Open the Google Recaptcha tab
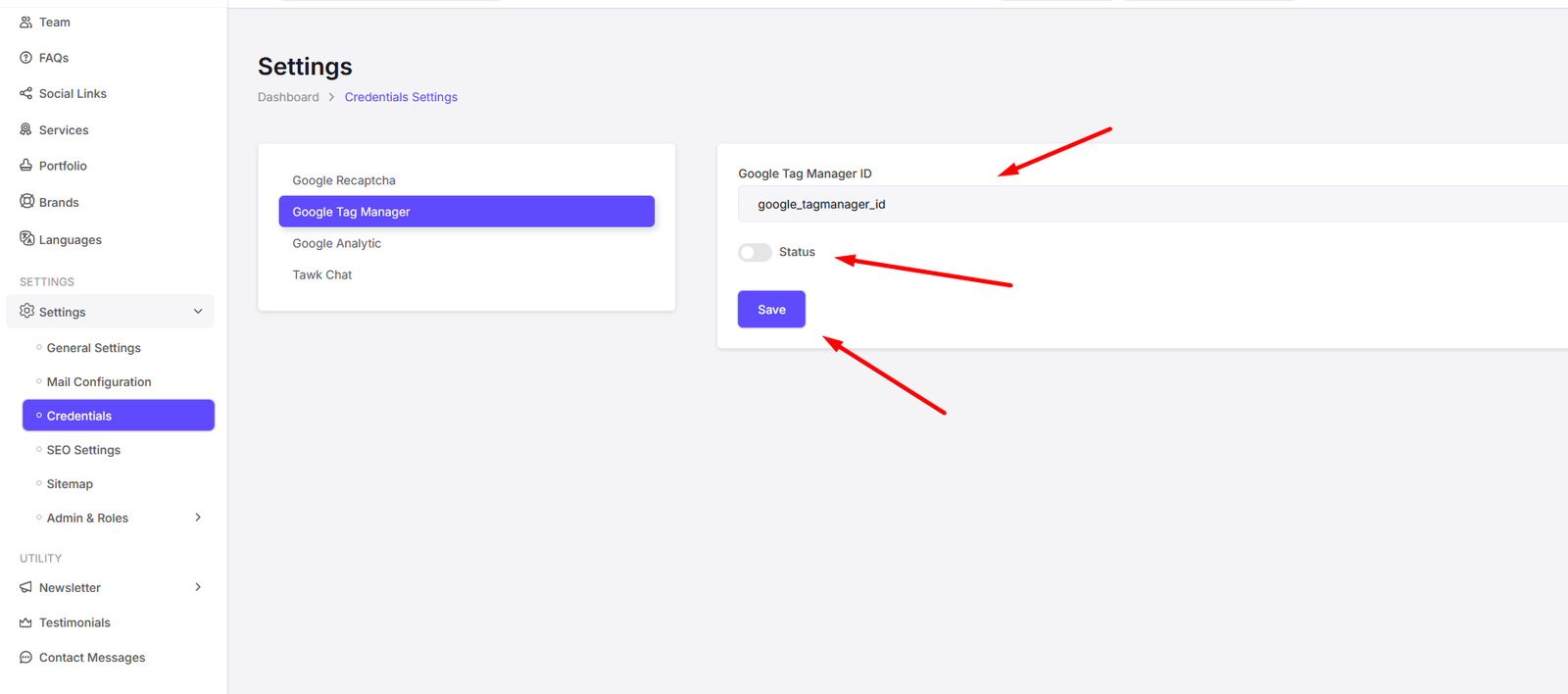Screen dimensions: 1568x694 [x=344, y=180]
